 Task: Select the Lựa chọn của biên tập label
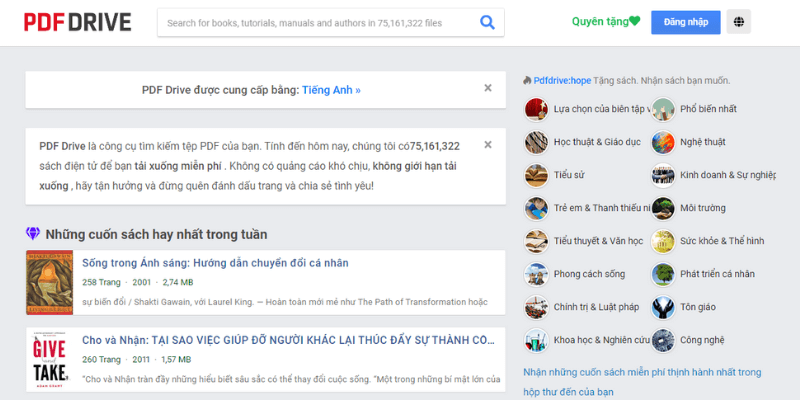click(x=602, y=109)
